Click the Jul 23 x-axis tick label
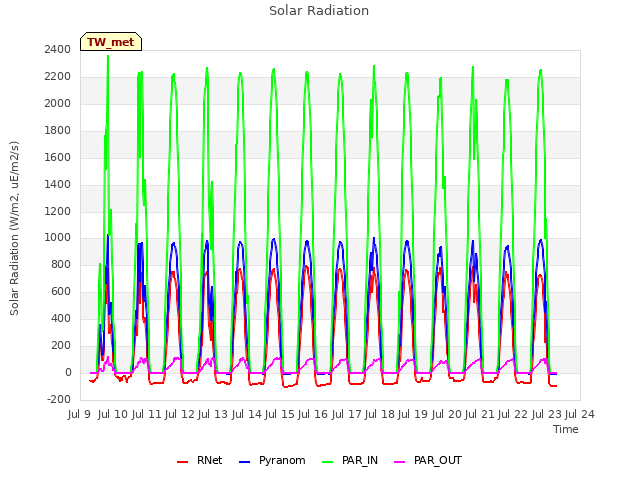640x480 pixels. 546,414
